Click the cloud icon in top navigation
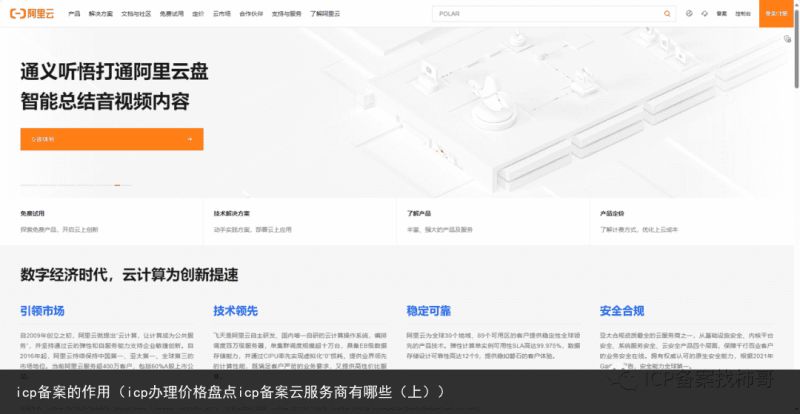The image size is (800, 414). click(x=705, y=14)
